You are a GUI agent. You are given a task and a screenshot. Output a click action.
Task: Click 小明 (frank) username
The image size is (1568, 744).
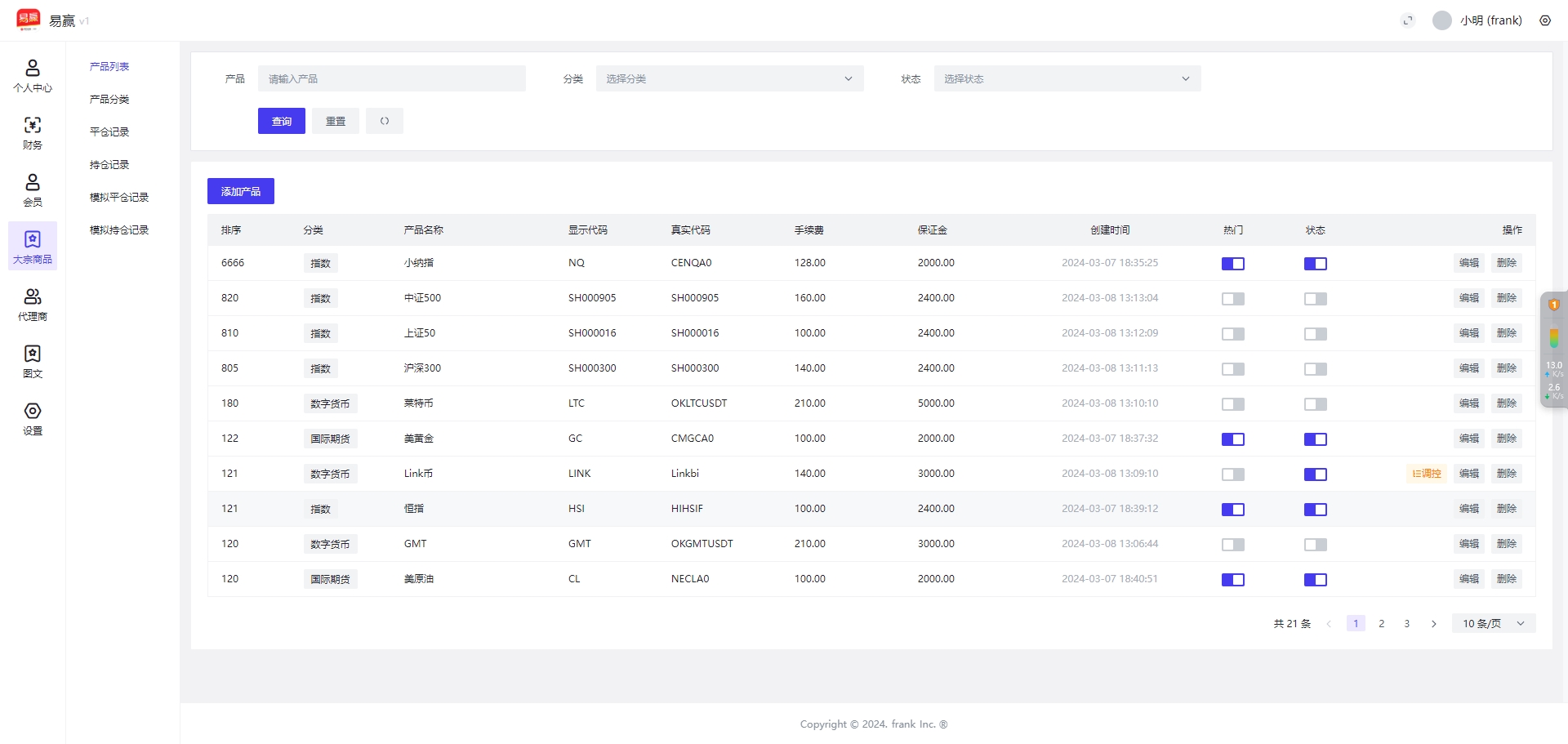[1491, 20]
